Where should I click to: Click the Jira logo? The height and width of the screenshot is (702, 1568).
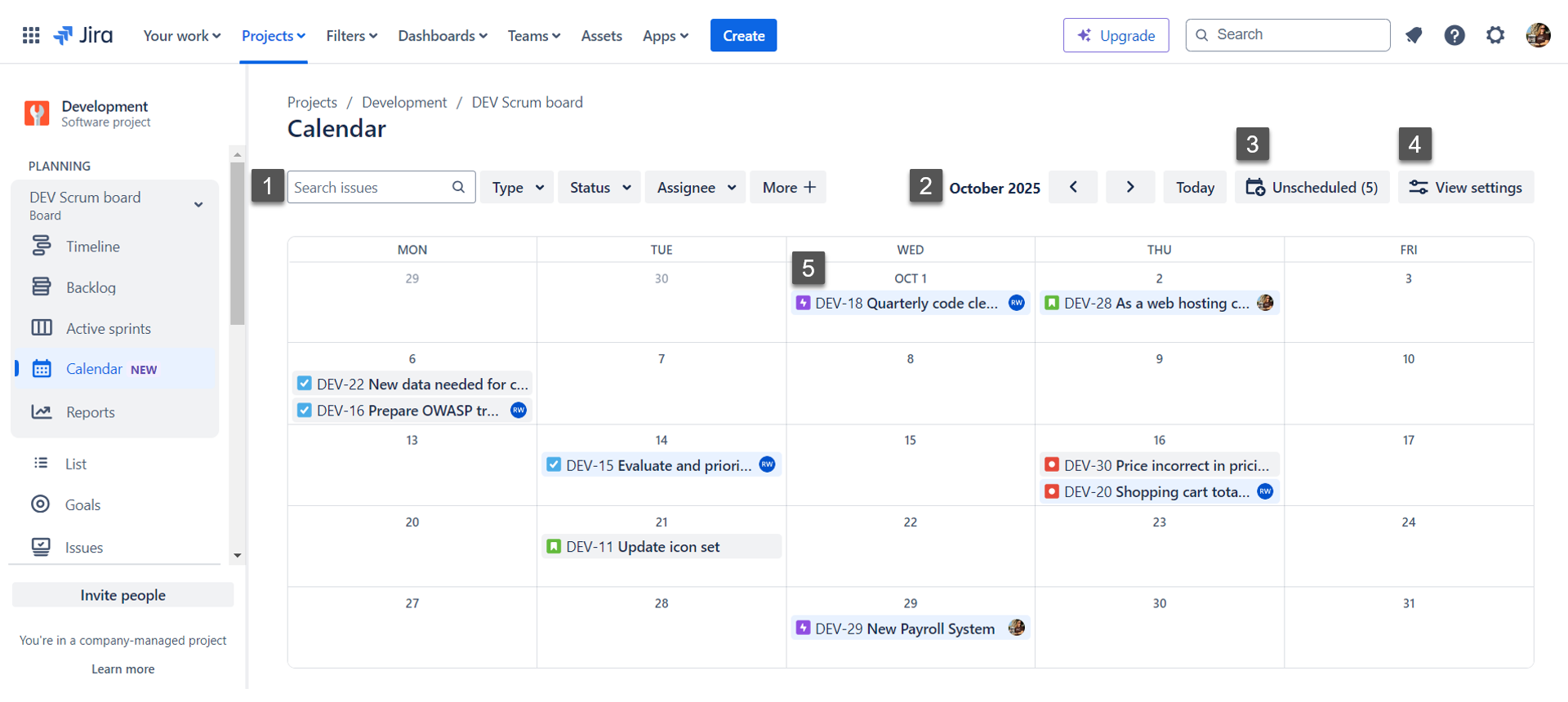83,35
